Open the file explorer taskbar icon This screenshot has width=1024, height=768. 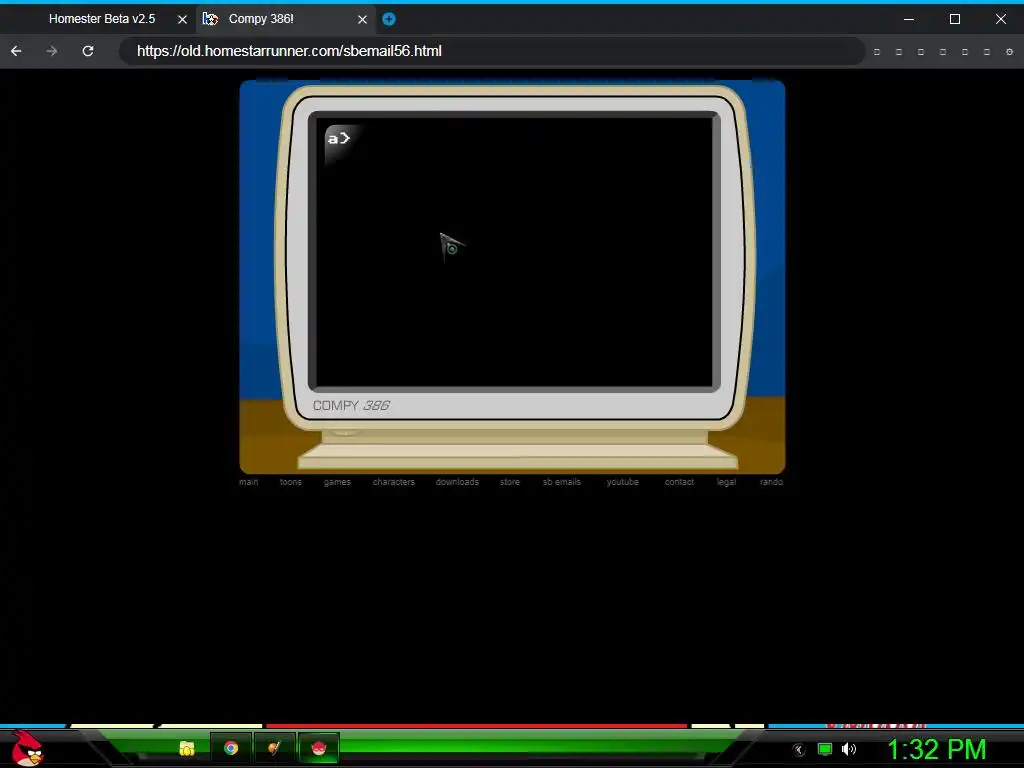click(x=187, y=748)
